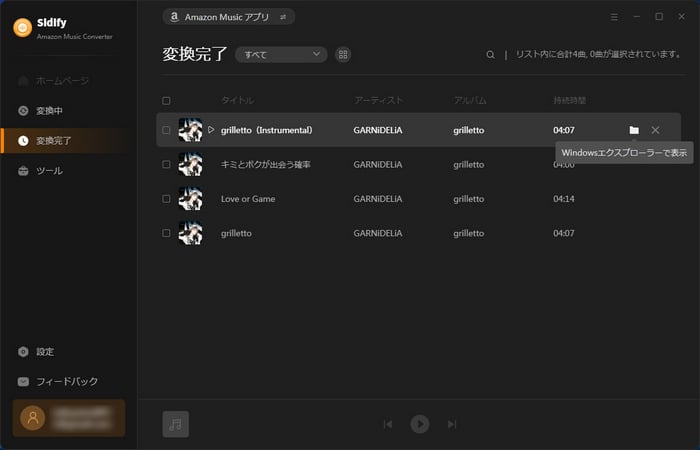
Task: Switch to grid view icon
Action: pos(343,54)
